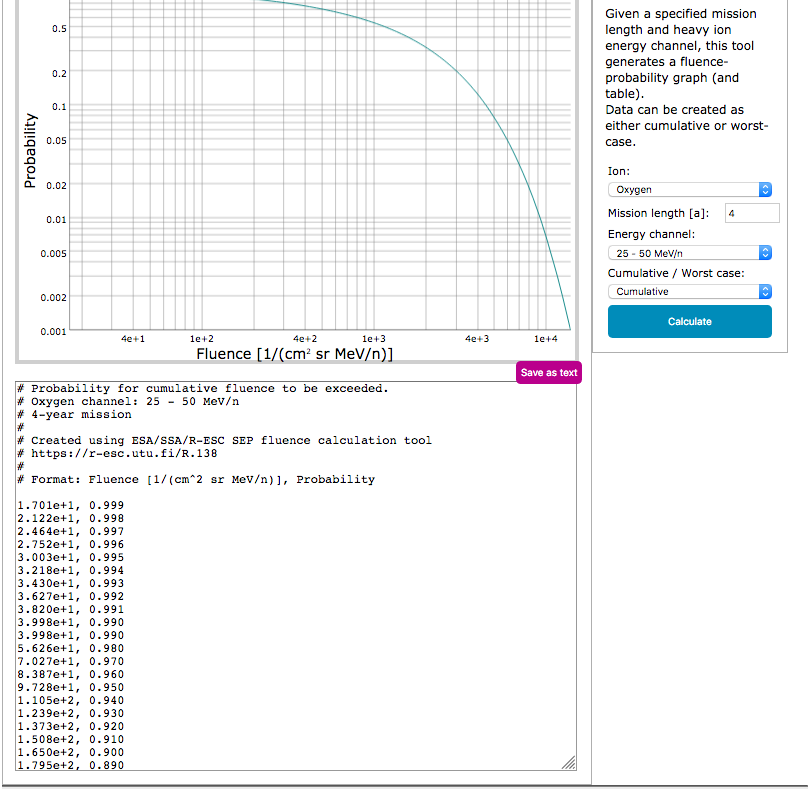
Task: Click the 0.01 tick on probability axis
Action: (58, 219)
